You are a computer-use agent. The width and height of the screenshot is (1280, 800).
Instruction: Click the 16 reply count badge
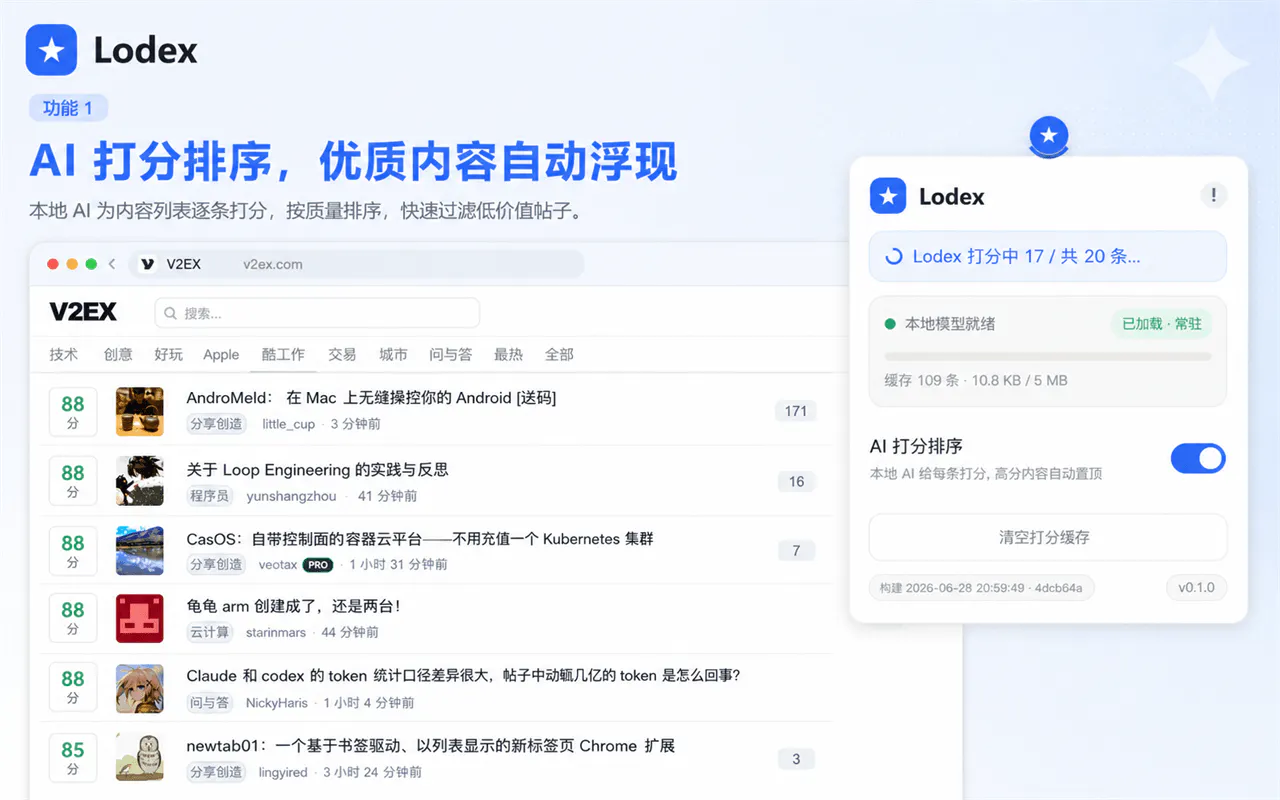pyautogui.click(x=796, y=481)
